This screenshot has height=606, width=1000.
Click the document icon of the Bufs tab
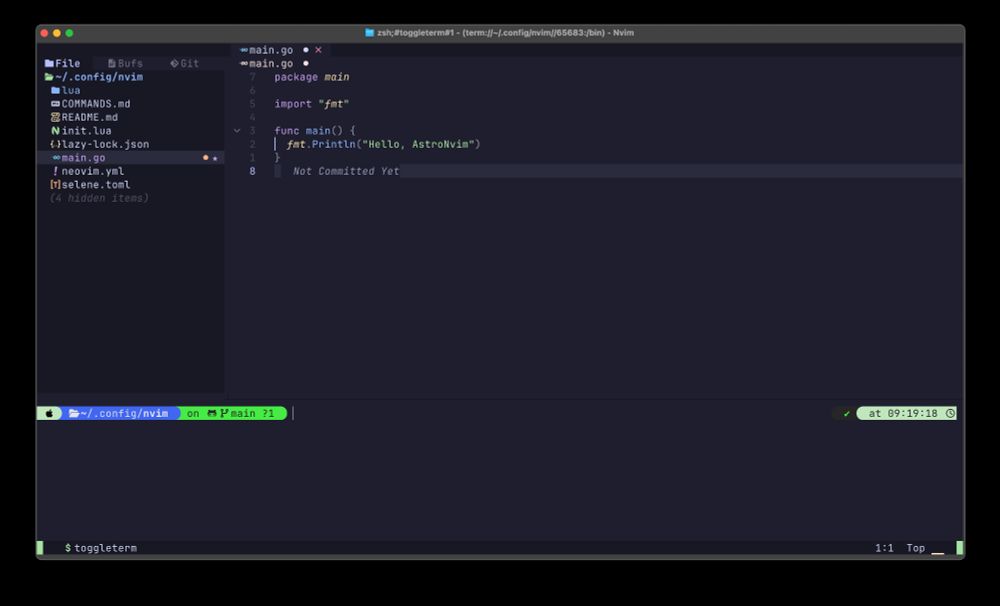click(x=112, y=63)
